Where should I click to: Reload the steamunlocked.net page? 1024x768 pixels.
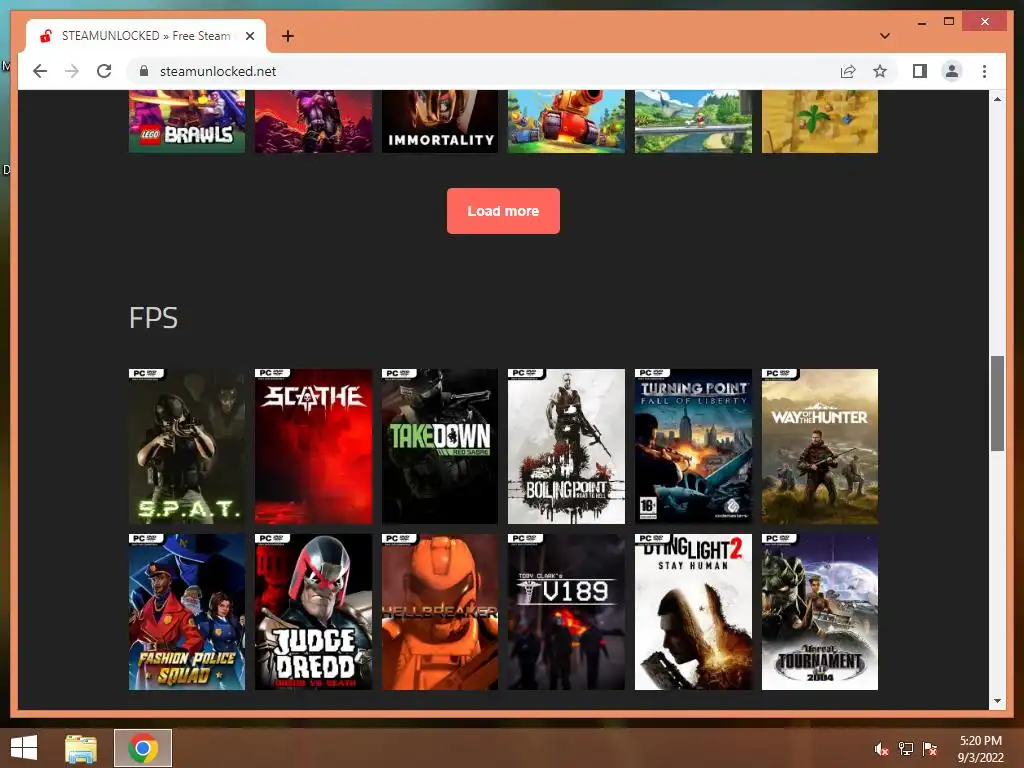pyautogui.click(x=104, y=71)
